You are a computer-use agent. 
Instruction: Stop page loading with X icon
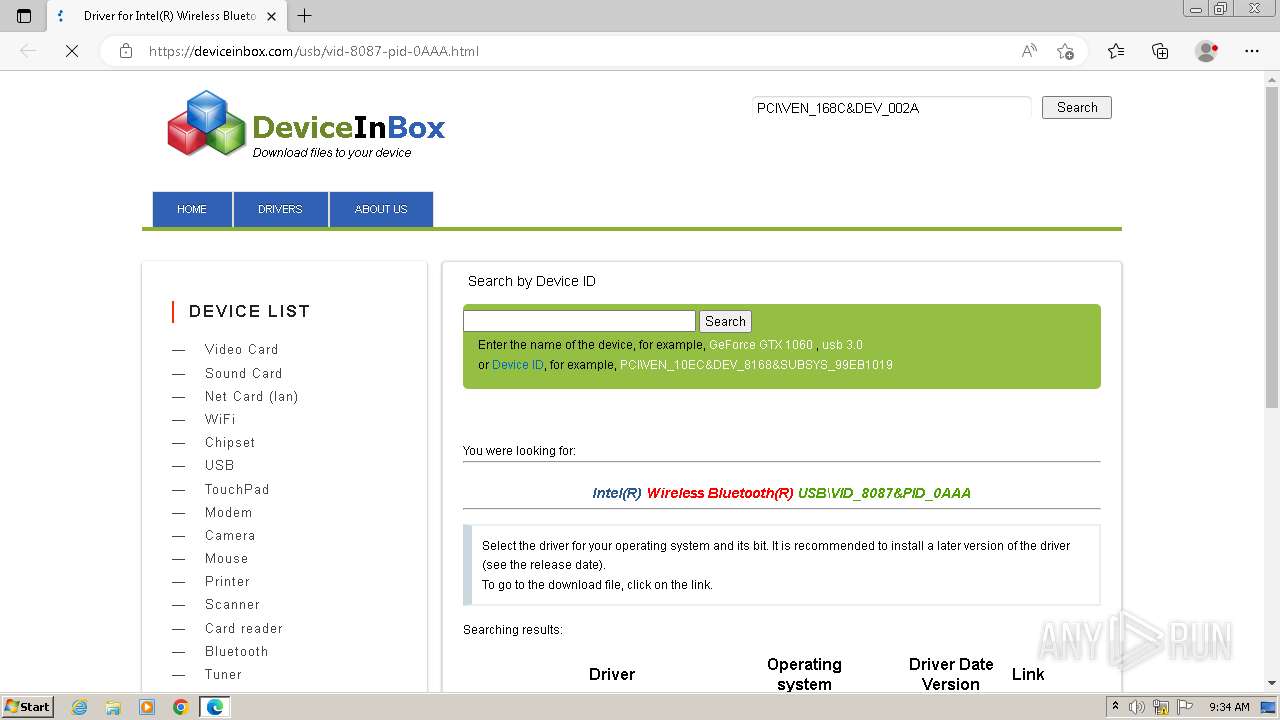click(72, 51)
